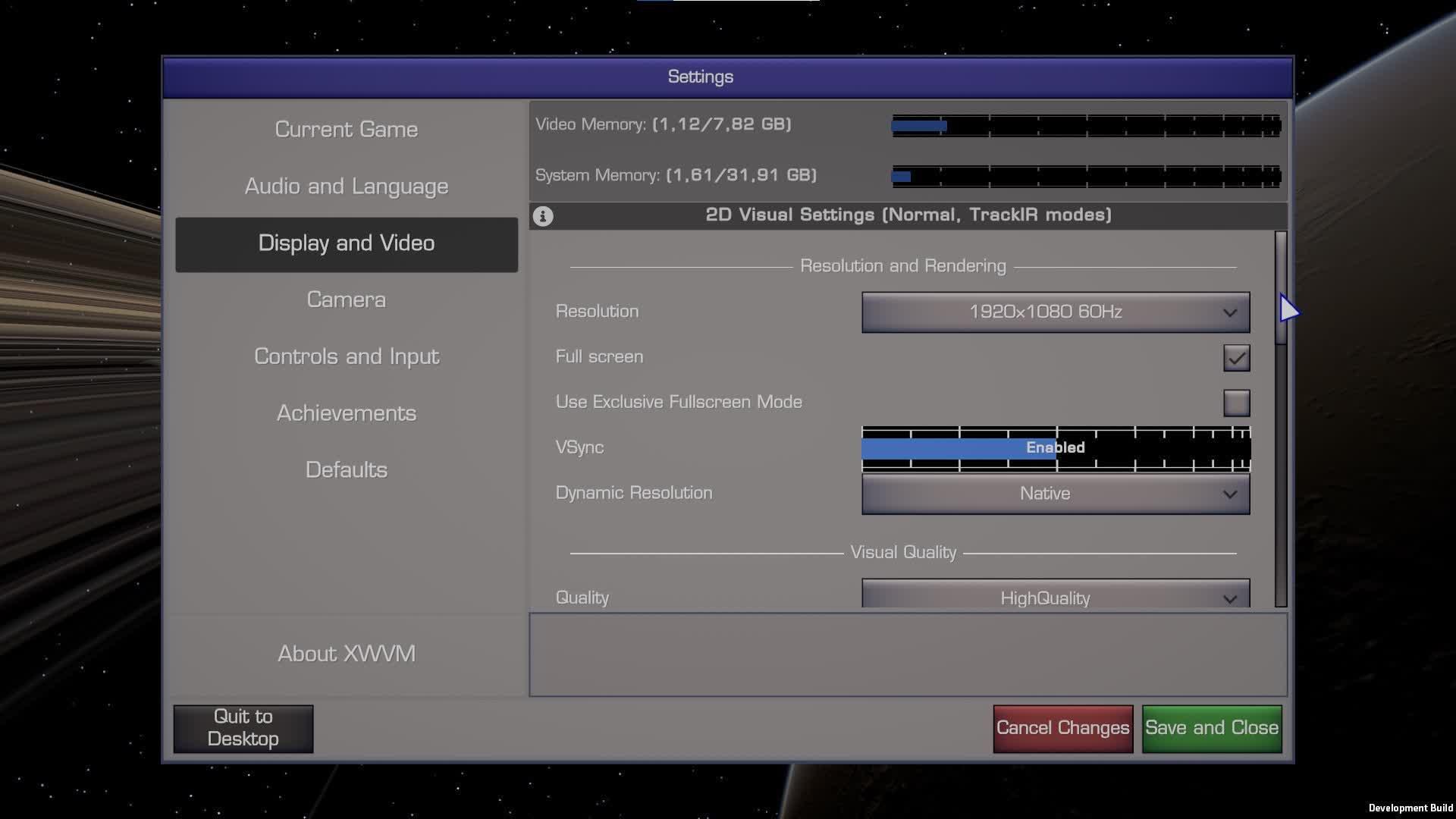Select the Current Game tab

[x=347, y=130]
